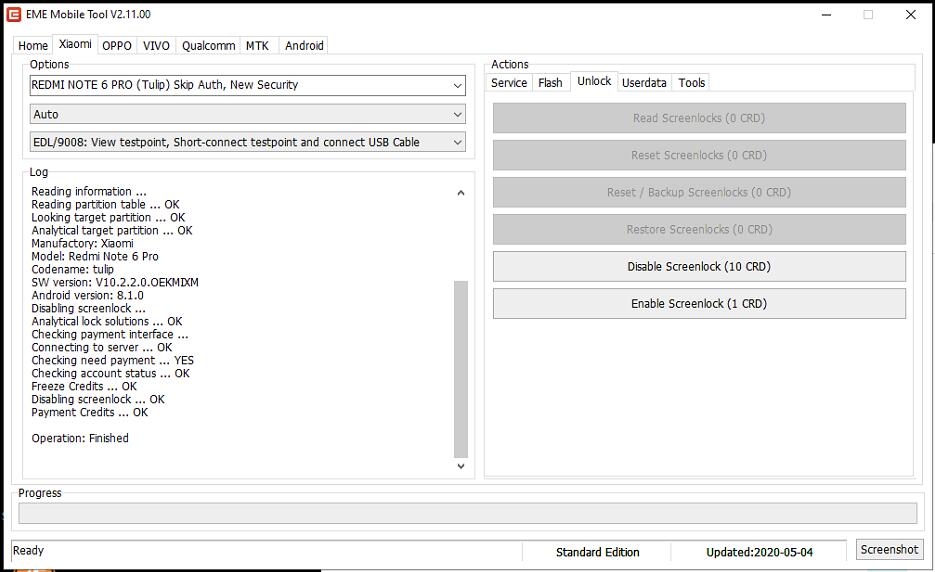
Task: Switch to the Tools actions tab
Action: [692, 82]
